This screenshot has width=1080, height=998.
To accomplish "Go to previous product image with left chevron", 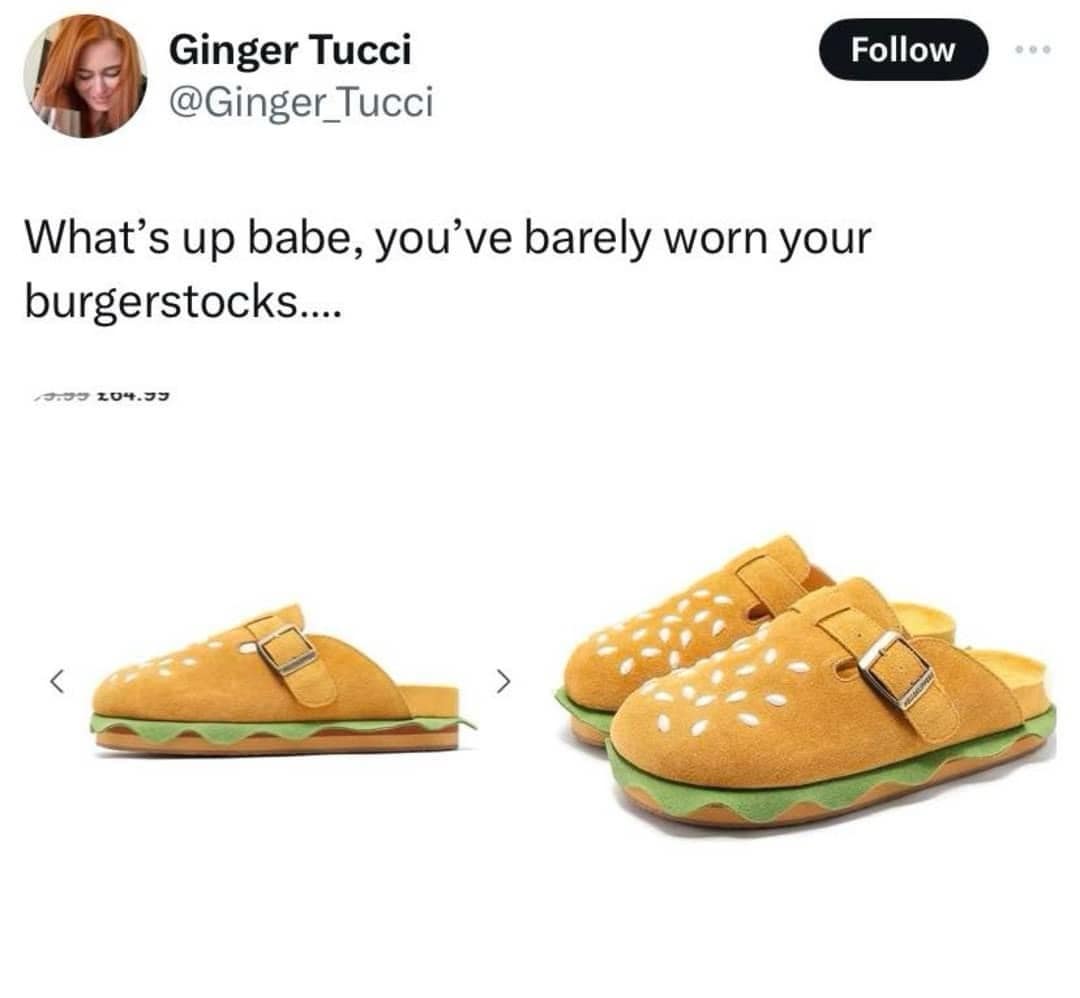I will tap(58, 681).
